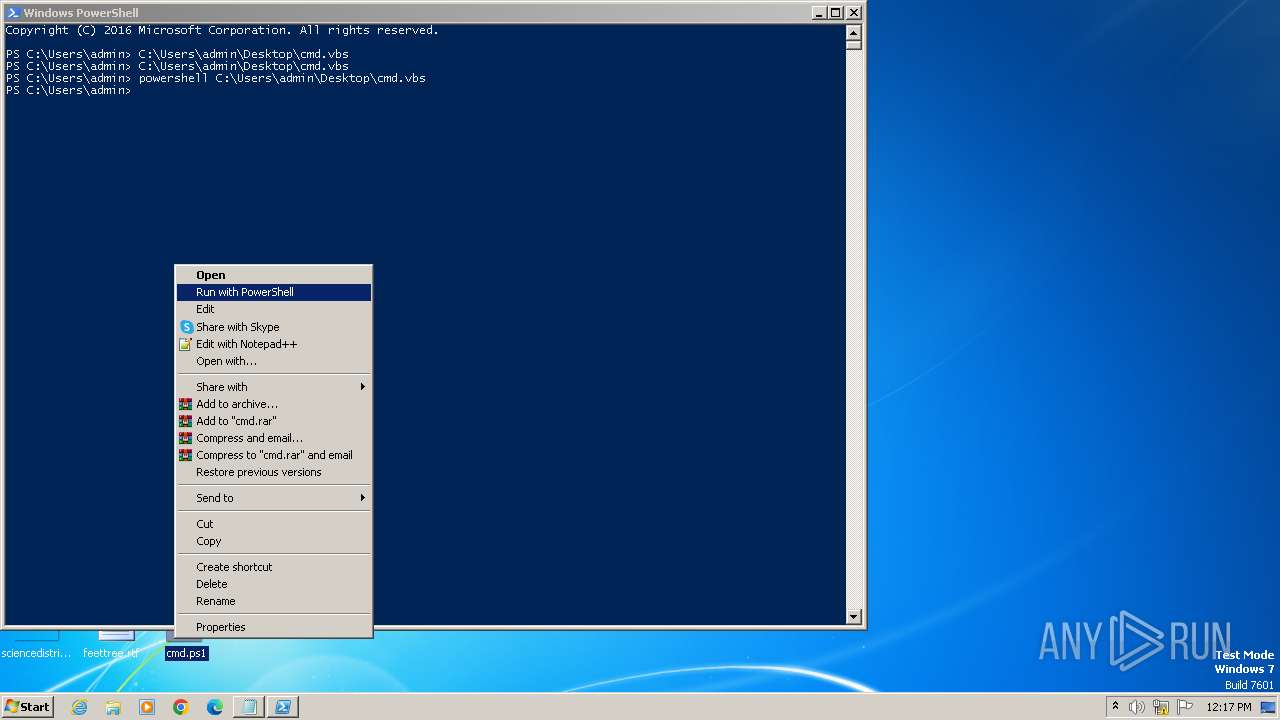Switch to the notepad taskbar window

[x=249, y=707]
